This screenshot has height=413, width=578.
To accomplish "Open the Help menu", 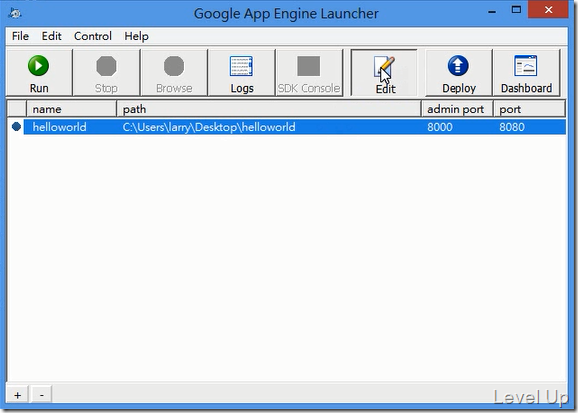I will tap(136, 36).
